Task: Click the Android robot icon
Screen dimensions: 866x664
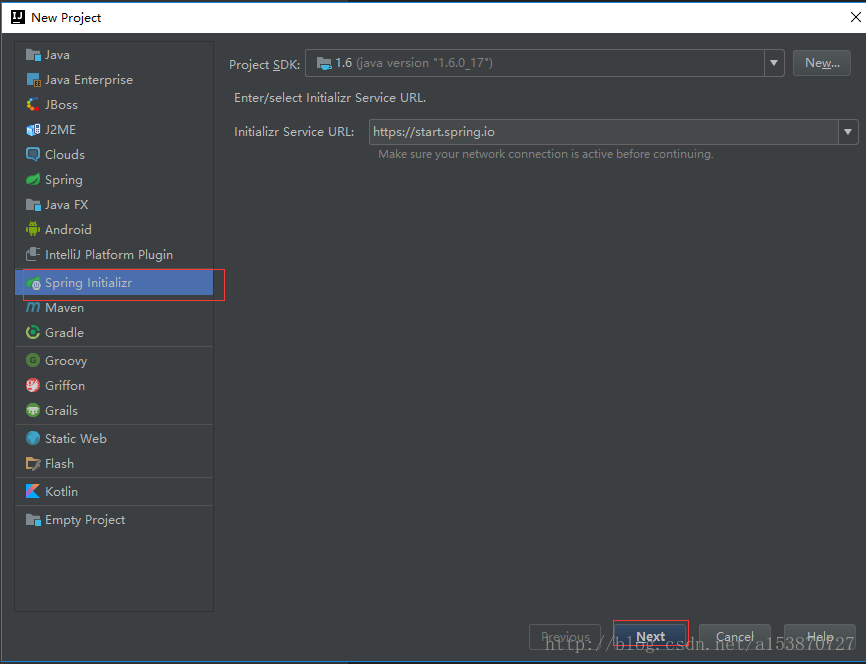Action: [33, 229]
